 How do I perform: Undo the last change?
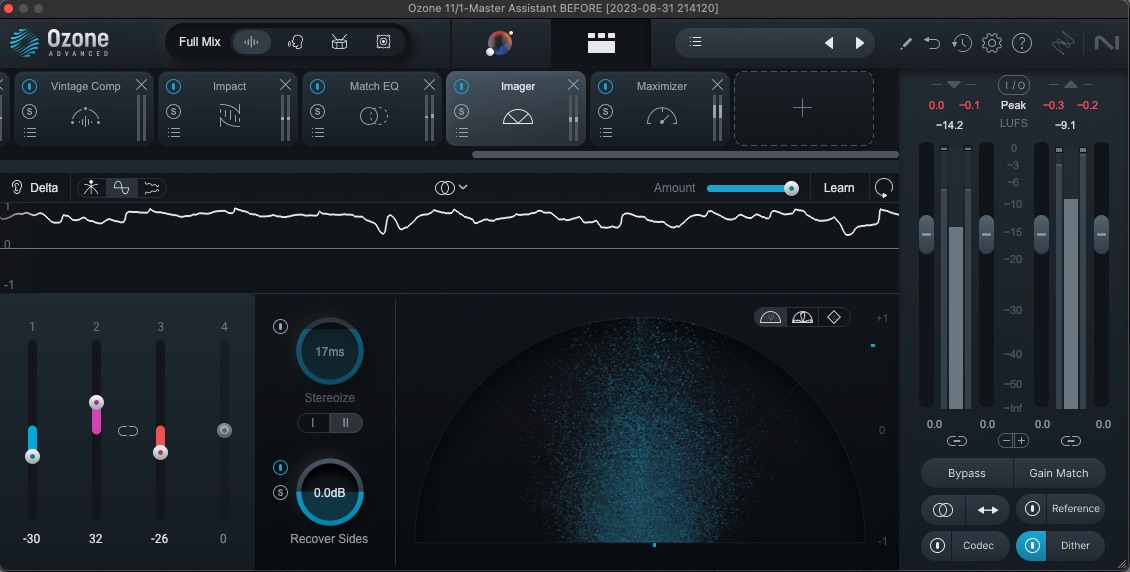[932, 43]
